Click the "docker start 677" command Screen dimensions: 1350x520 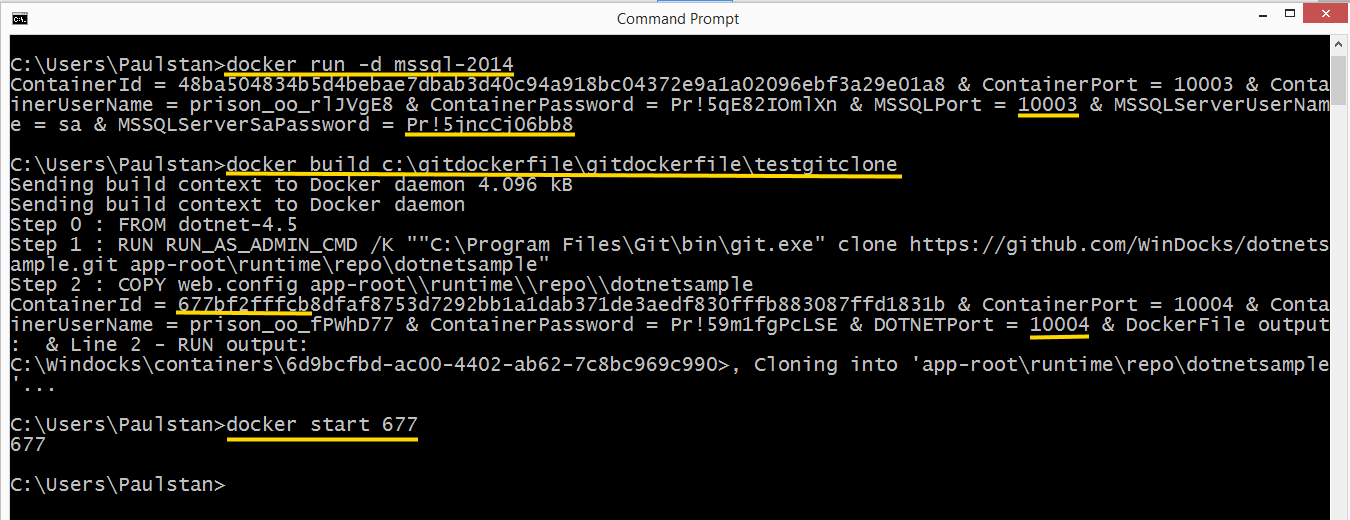pyautogui.click(x=322, y=425)
